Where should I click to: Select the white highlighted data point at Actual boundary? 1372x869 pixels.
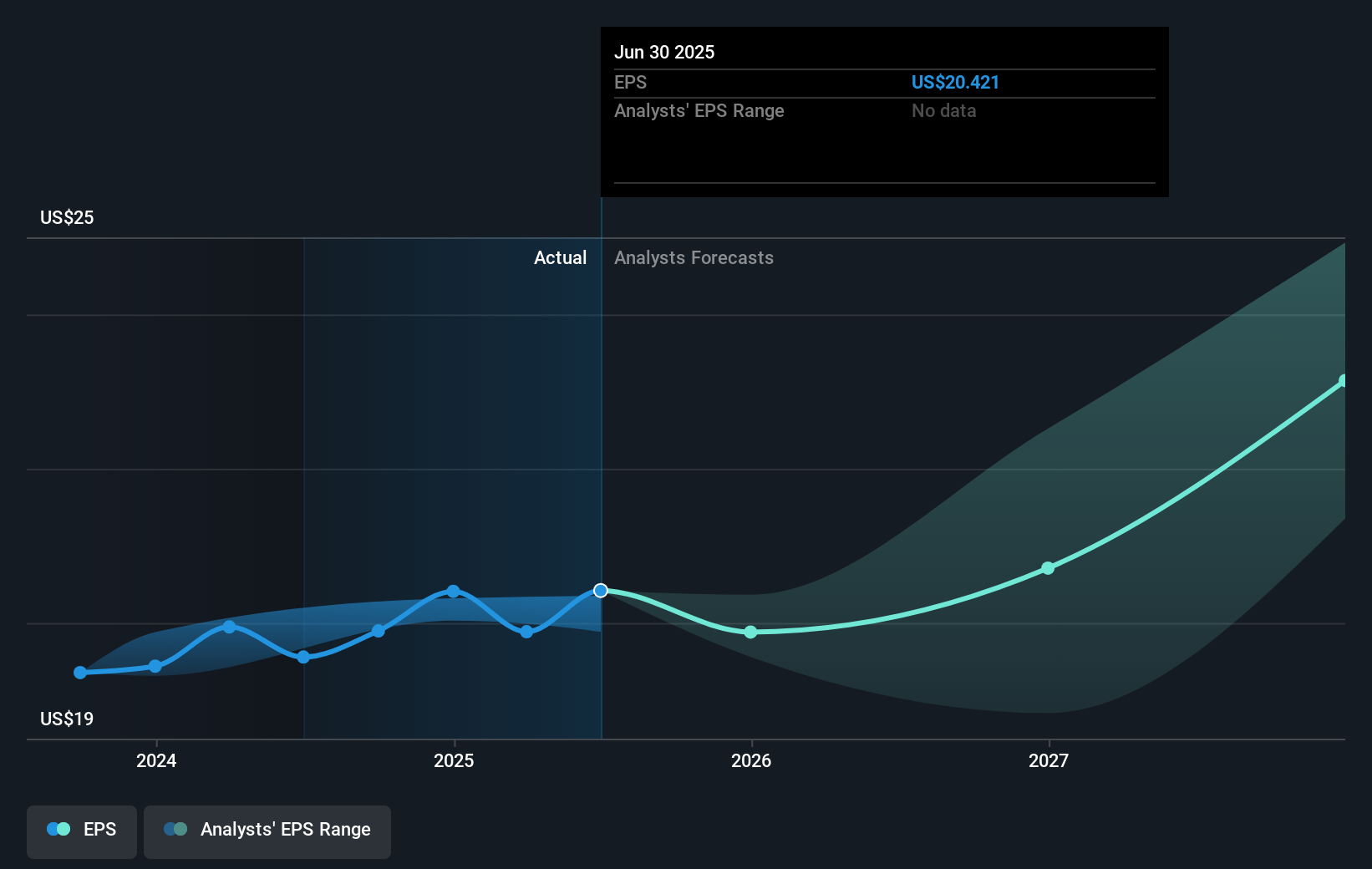click(x=600, y=591)
